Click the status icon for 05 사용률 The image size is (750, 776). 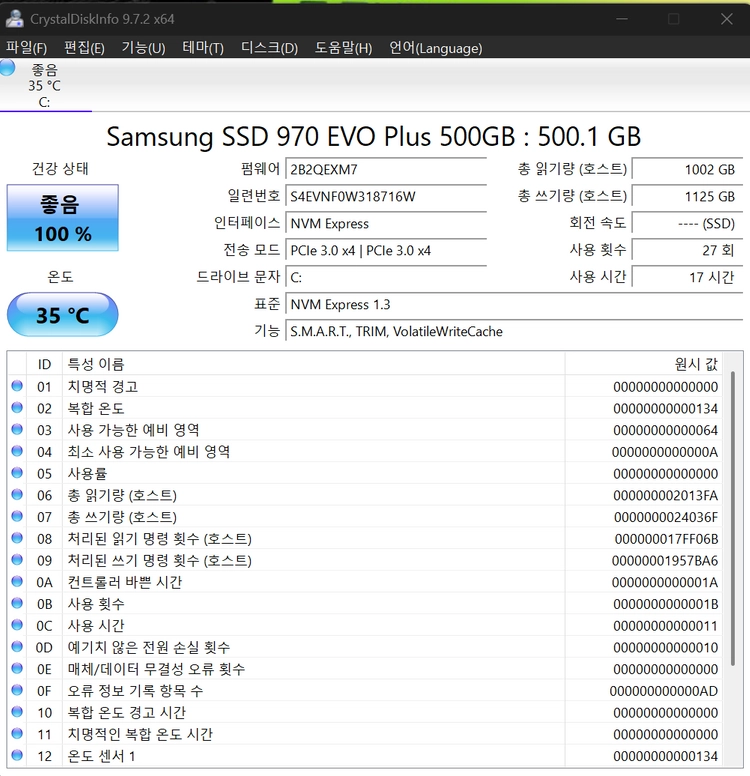(x=17, y=473)
